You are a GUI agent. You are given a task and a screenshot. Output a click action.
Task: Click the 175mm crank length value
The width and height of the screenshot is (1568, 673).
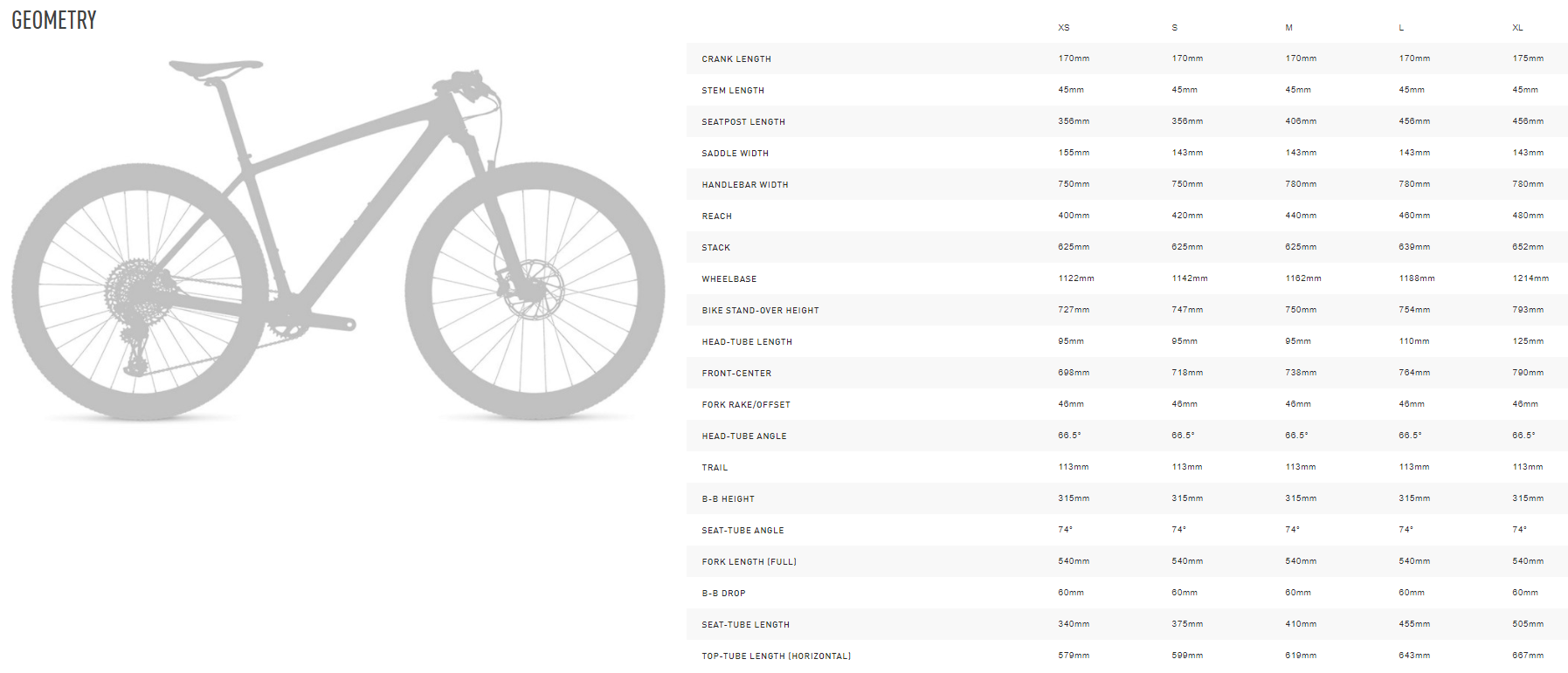[x=1528, y=58]
